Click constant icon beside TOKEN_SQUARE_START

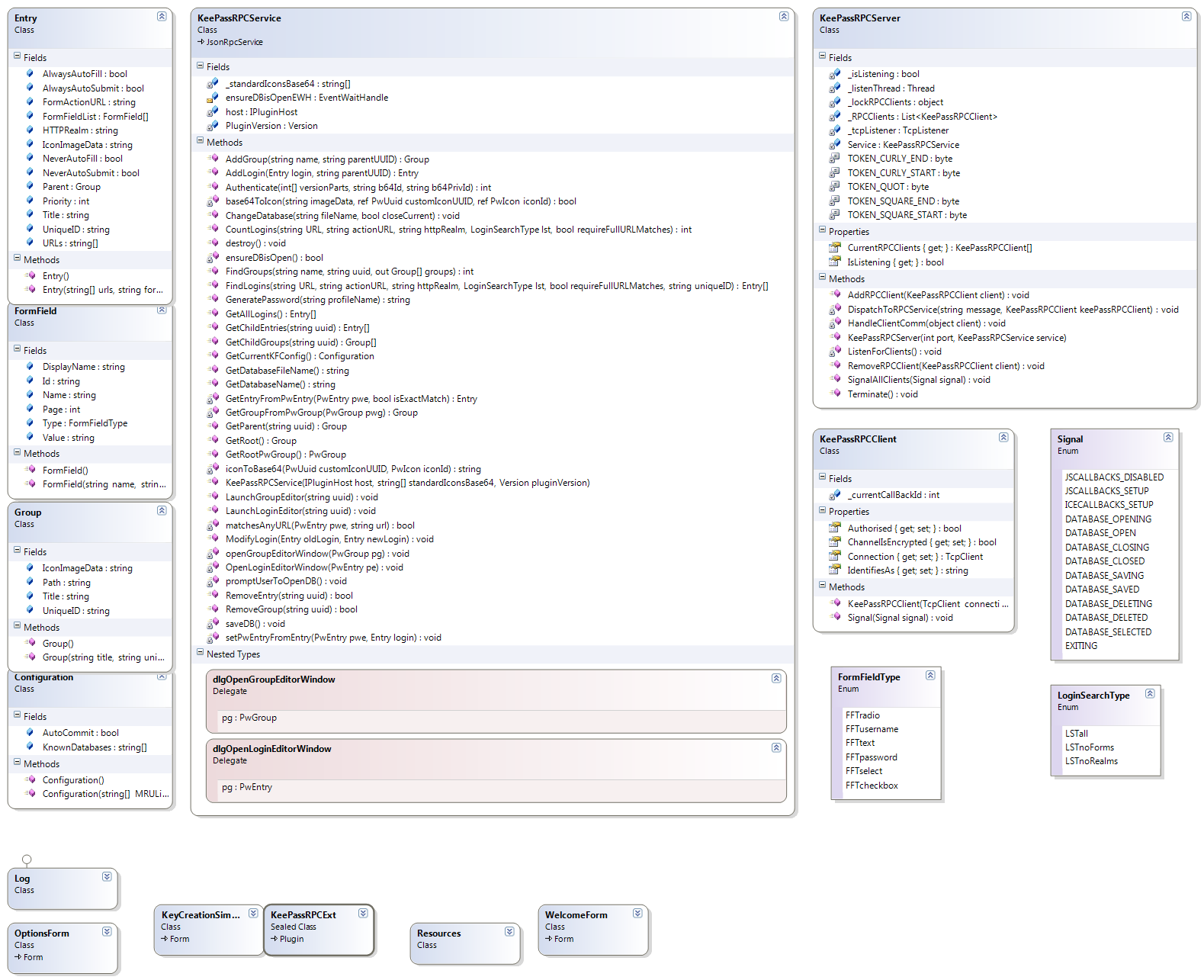tap(835, 215)
